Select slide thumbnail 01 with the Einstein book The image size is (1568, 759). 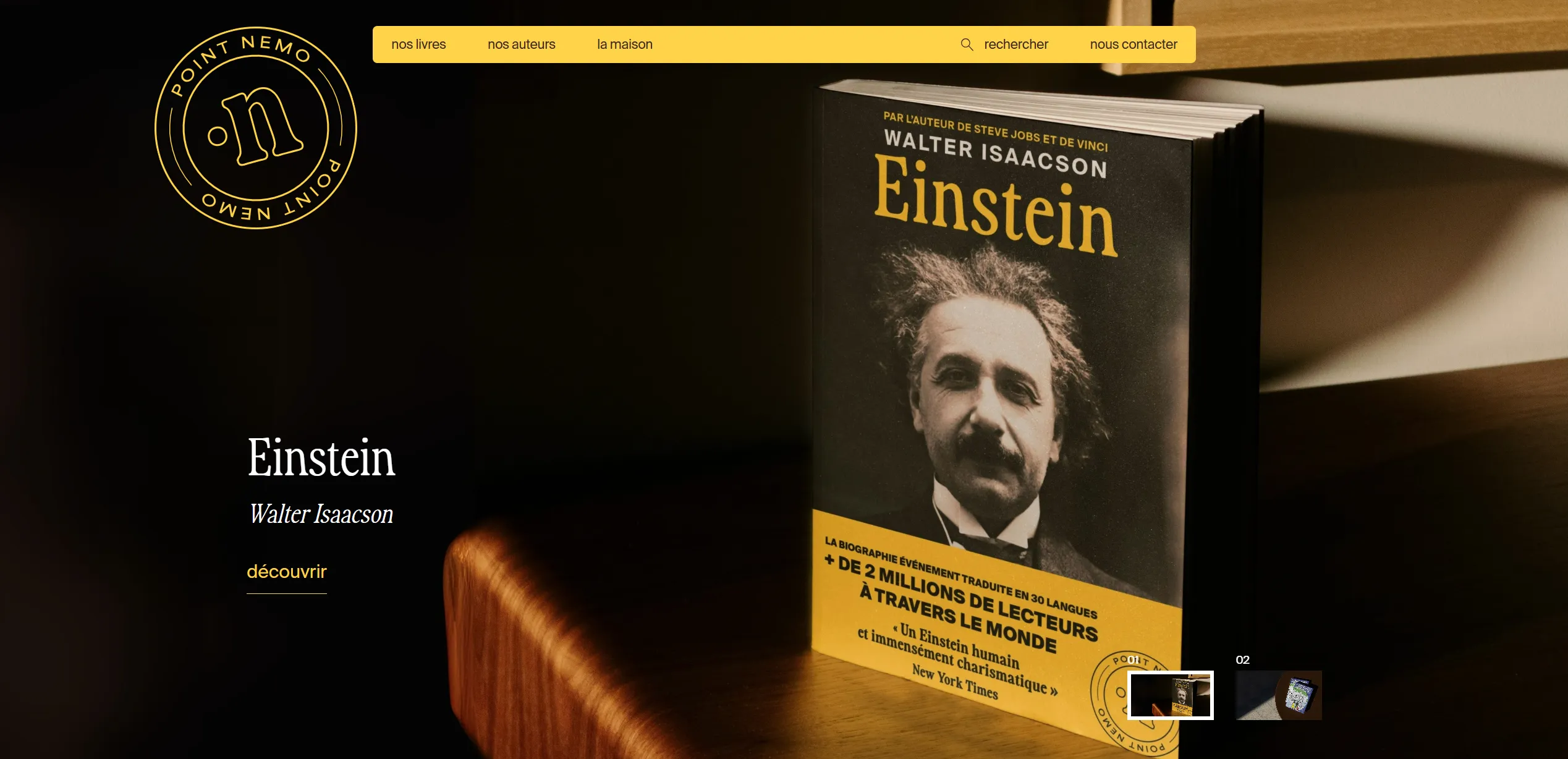1170,695
